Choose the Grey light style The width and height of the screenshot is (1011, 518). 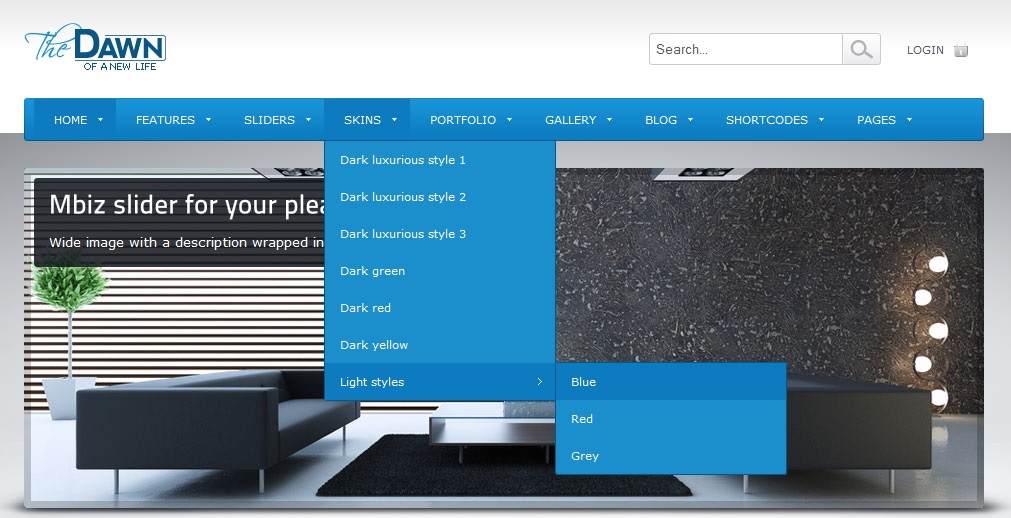585,456
